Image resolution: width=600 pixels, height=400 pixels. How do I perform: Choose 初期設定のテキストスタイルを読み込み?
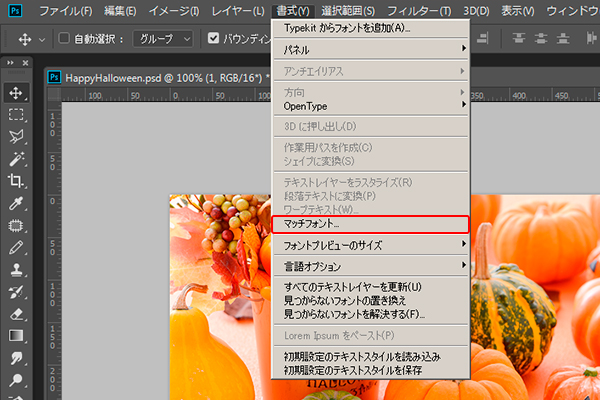pyautogui.click(x=370, y=357)
